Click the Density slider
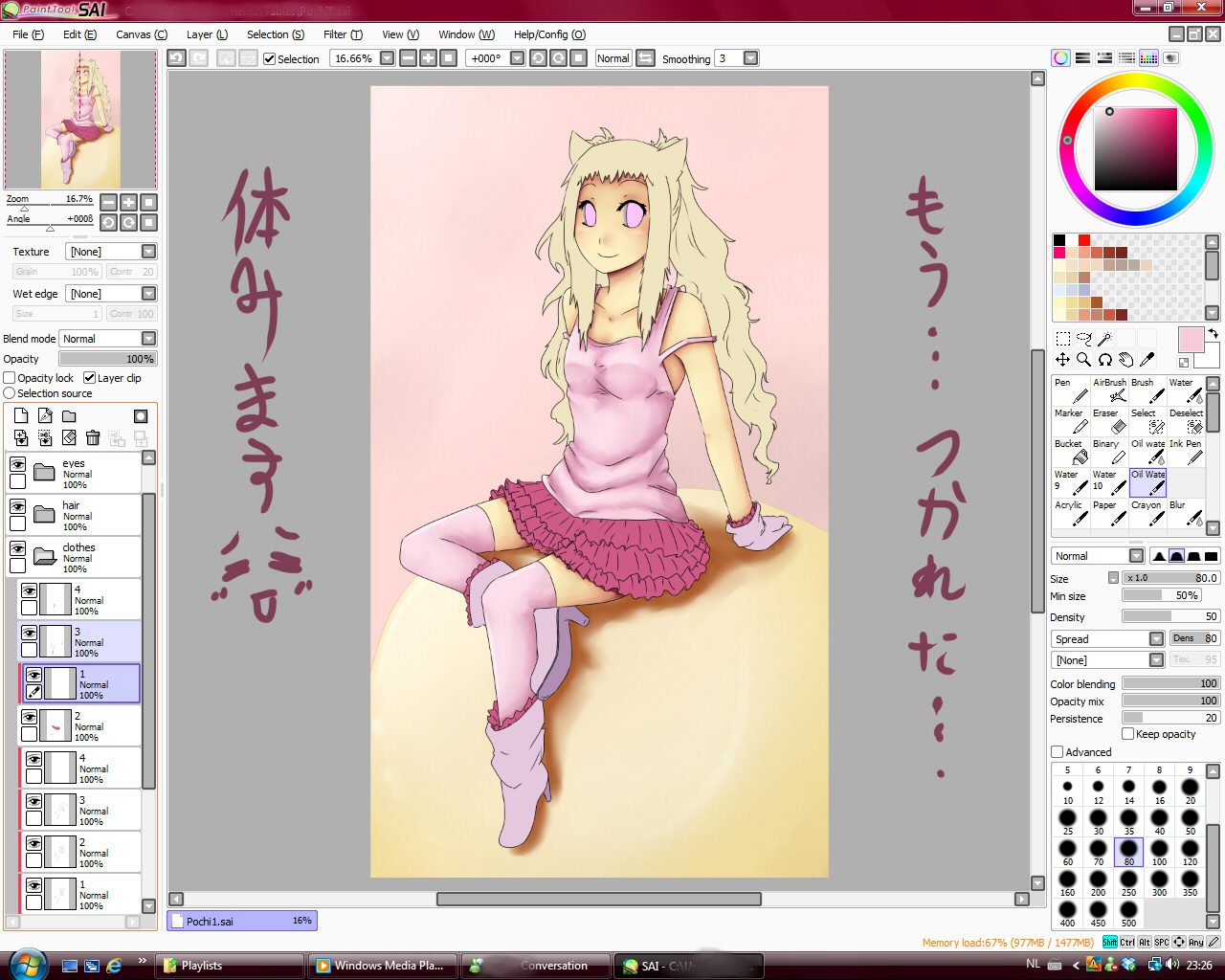The image size is (1225, 980). pyautogui.click(x=1170, y=617)
